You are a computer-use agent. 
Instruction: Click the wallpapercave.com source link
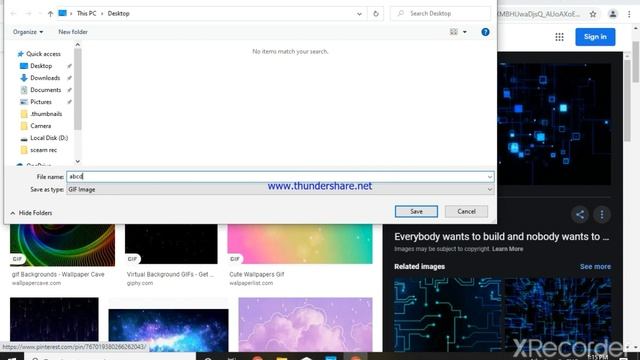[36, 283]
